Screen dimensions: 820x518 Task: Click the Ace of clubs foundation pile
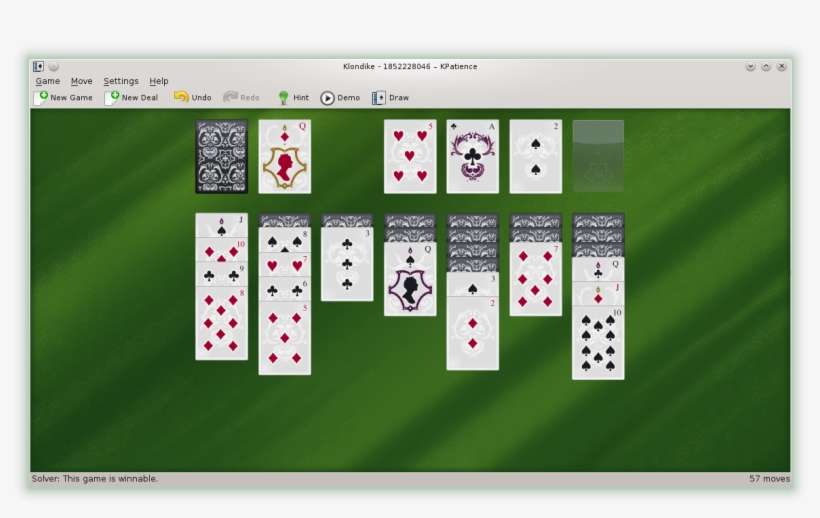(x=473, y=157)
